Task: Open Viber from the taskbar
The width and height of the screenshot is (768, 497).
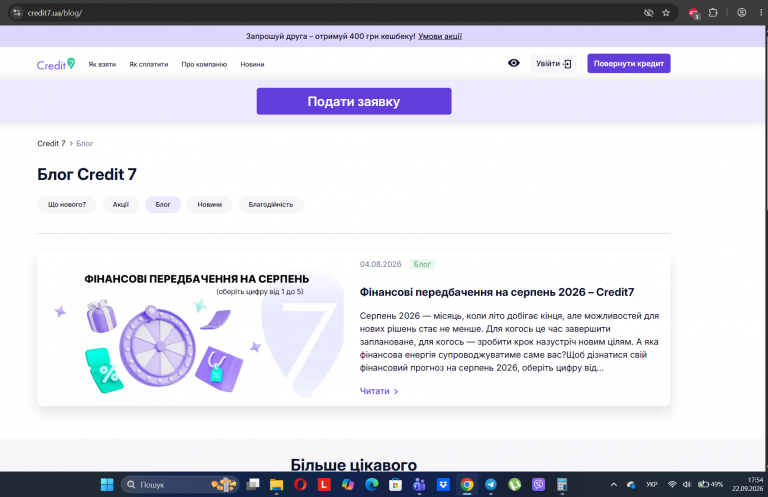Action: click(538, 485)
